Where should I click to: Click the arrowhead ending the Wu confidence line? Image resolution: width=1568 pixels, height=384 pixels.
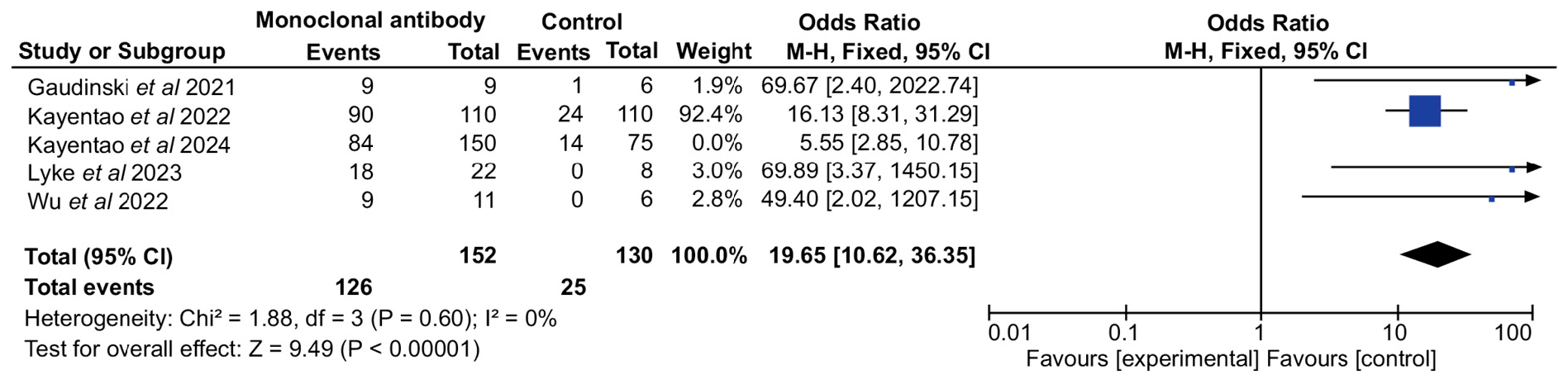coord(1532,197)
